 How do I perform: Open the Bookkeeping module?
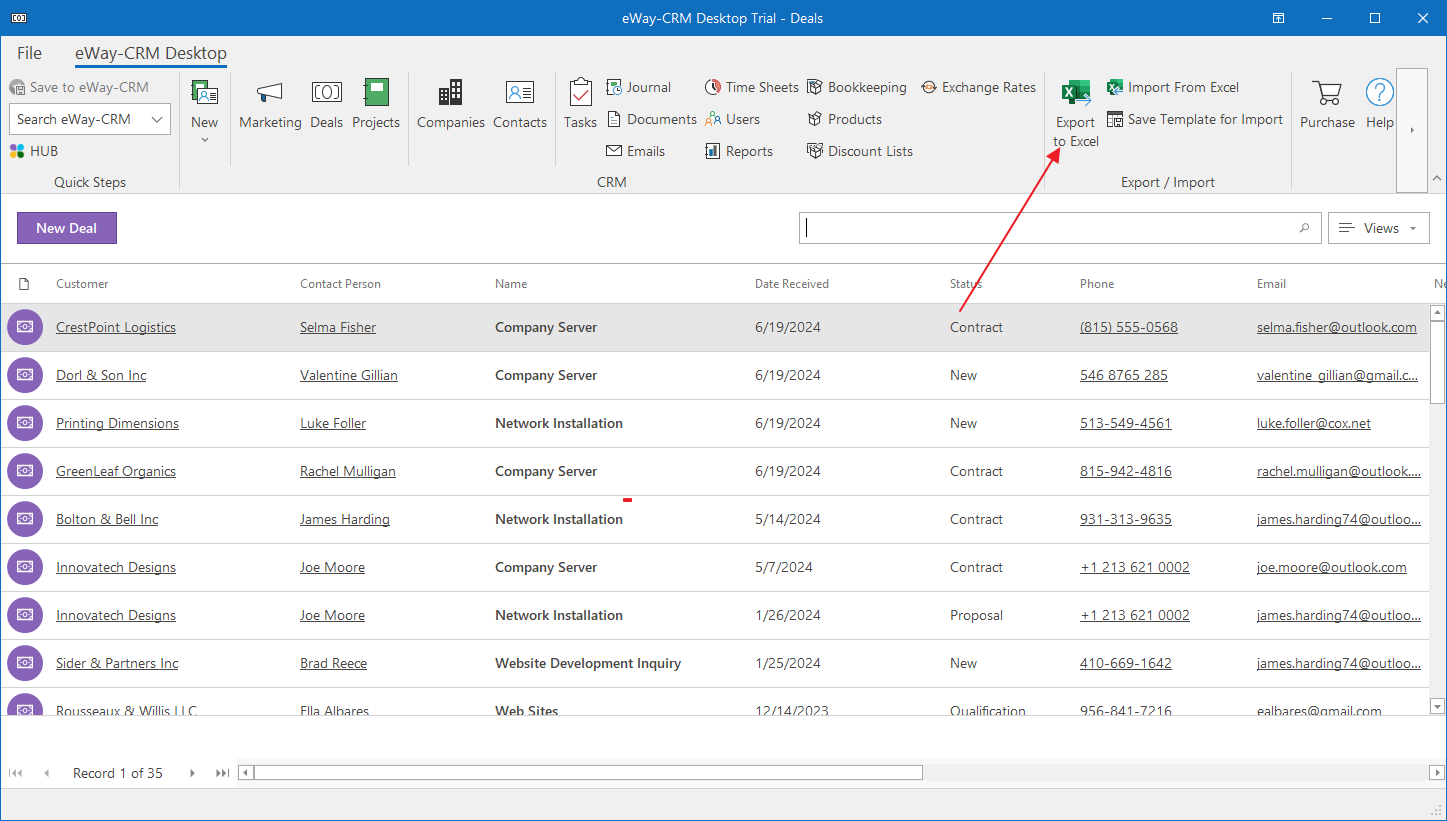click(857, 87)
